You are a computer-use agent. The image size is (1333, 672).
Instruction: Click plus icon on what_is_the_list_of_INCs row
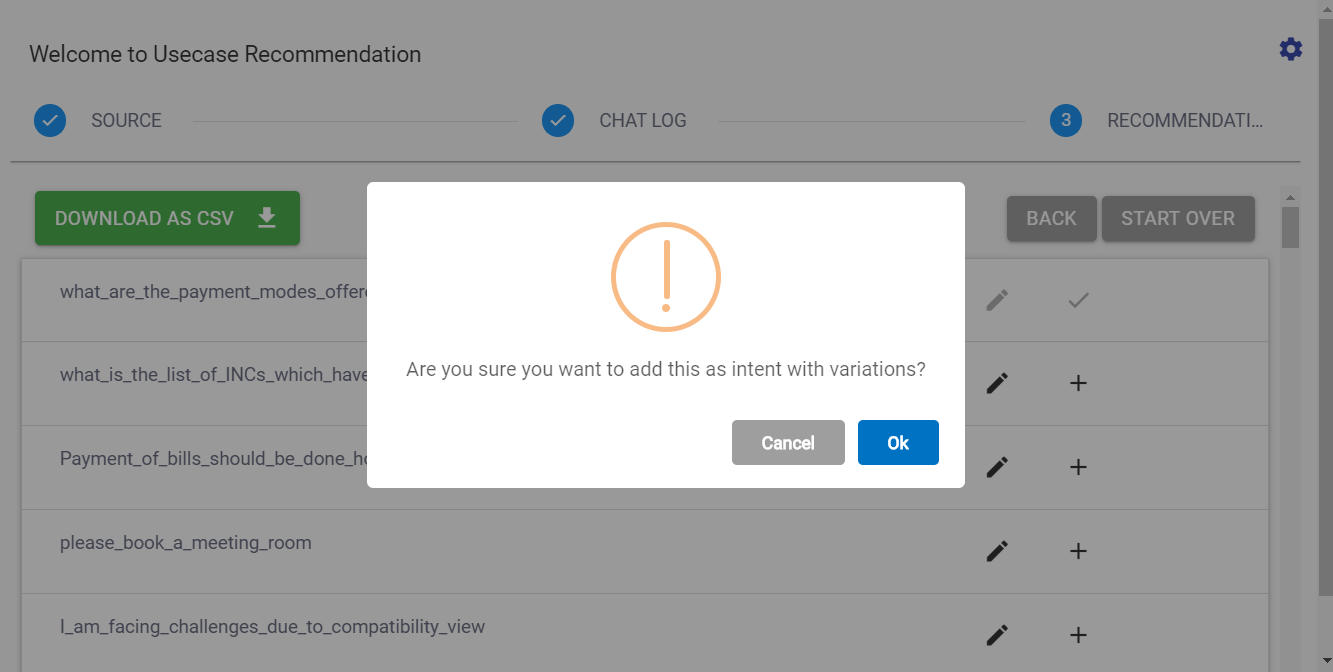coord(1078,383)
